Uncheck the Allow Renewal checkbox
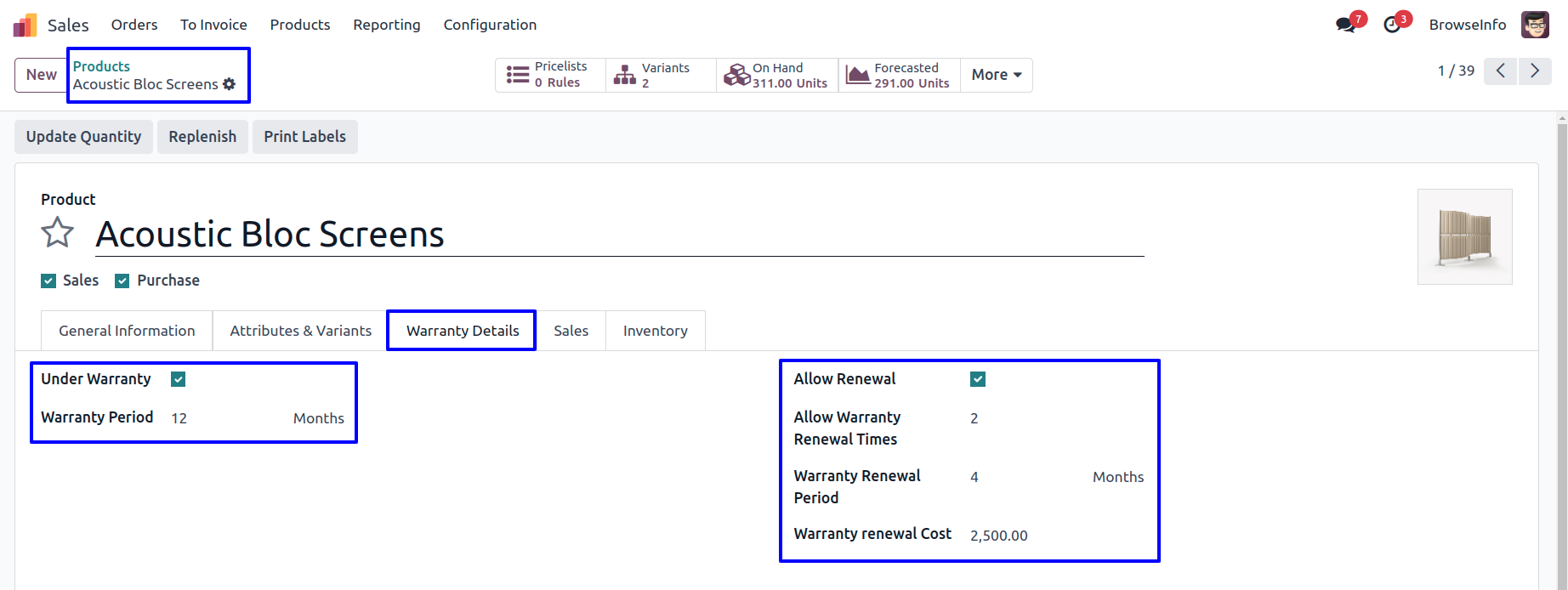Image resolution: width=1568 pixels, height=590 pixels. coord(978,379)
